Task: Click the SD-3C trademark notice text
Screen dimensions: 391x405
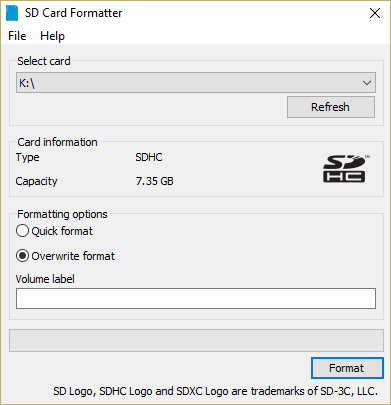Action: (215, 391)
